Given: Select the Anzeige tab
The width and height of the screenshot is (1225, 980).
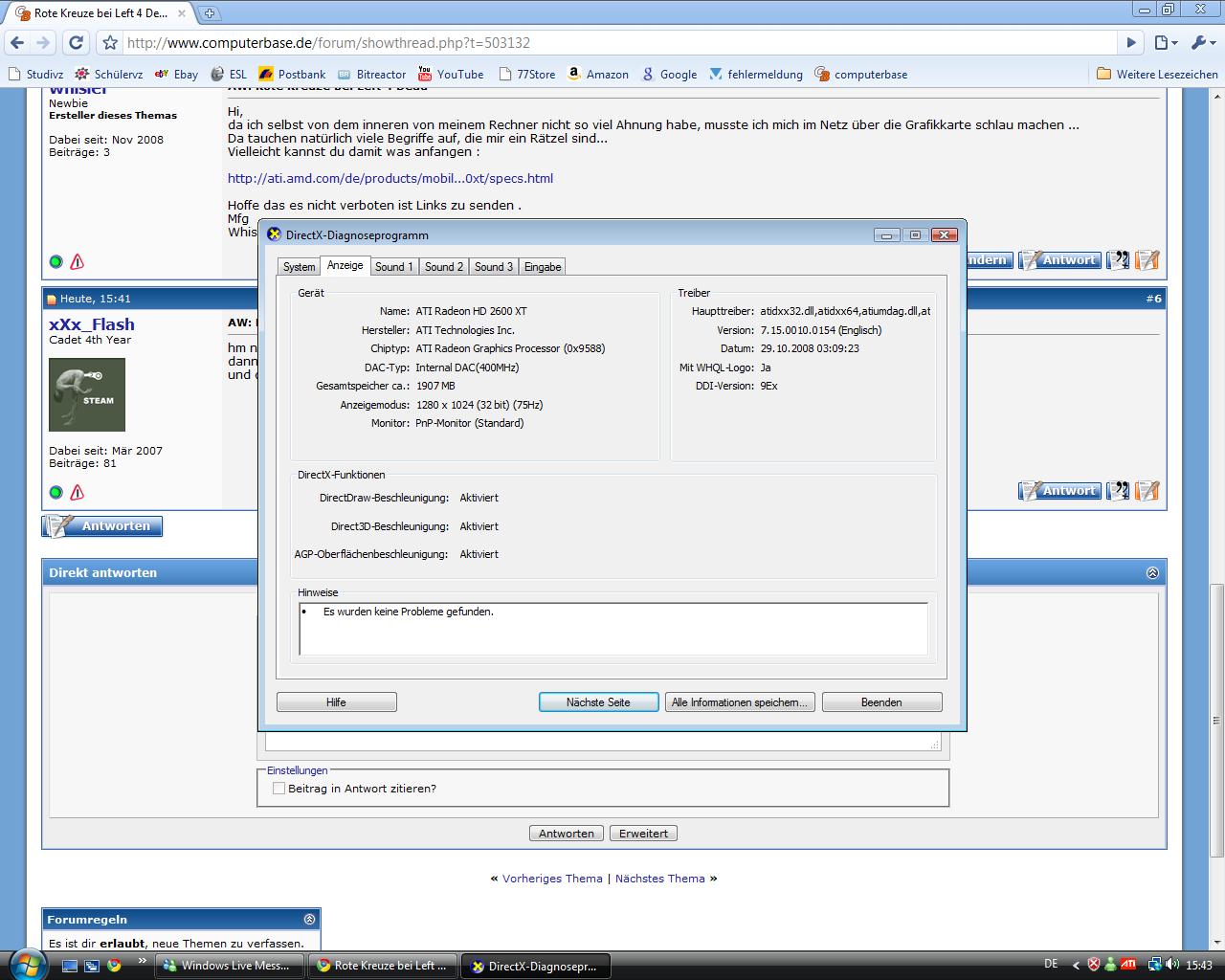Looking at the screenshot, I should [x=345, y=265].
